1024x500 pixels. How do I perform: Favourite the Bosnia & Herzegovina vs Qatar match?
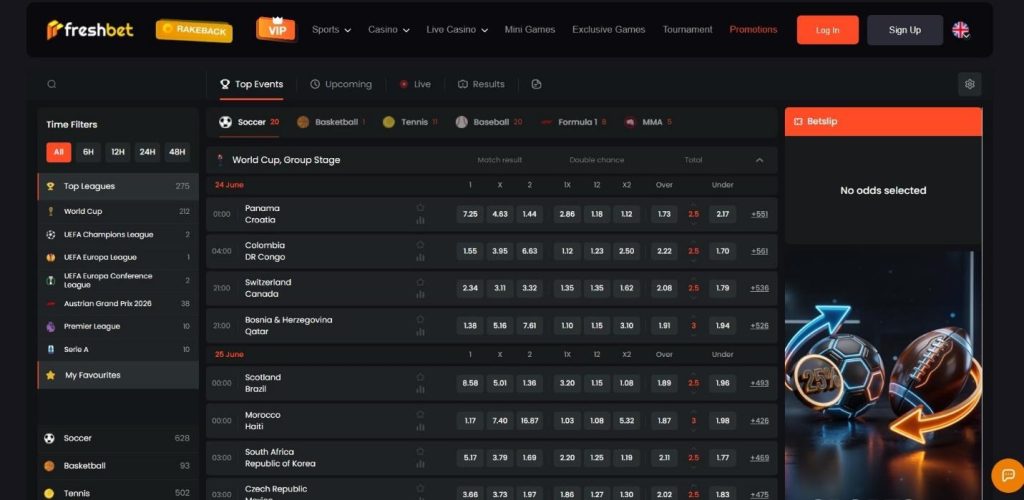point(420,319)
